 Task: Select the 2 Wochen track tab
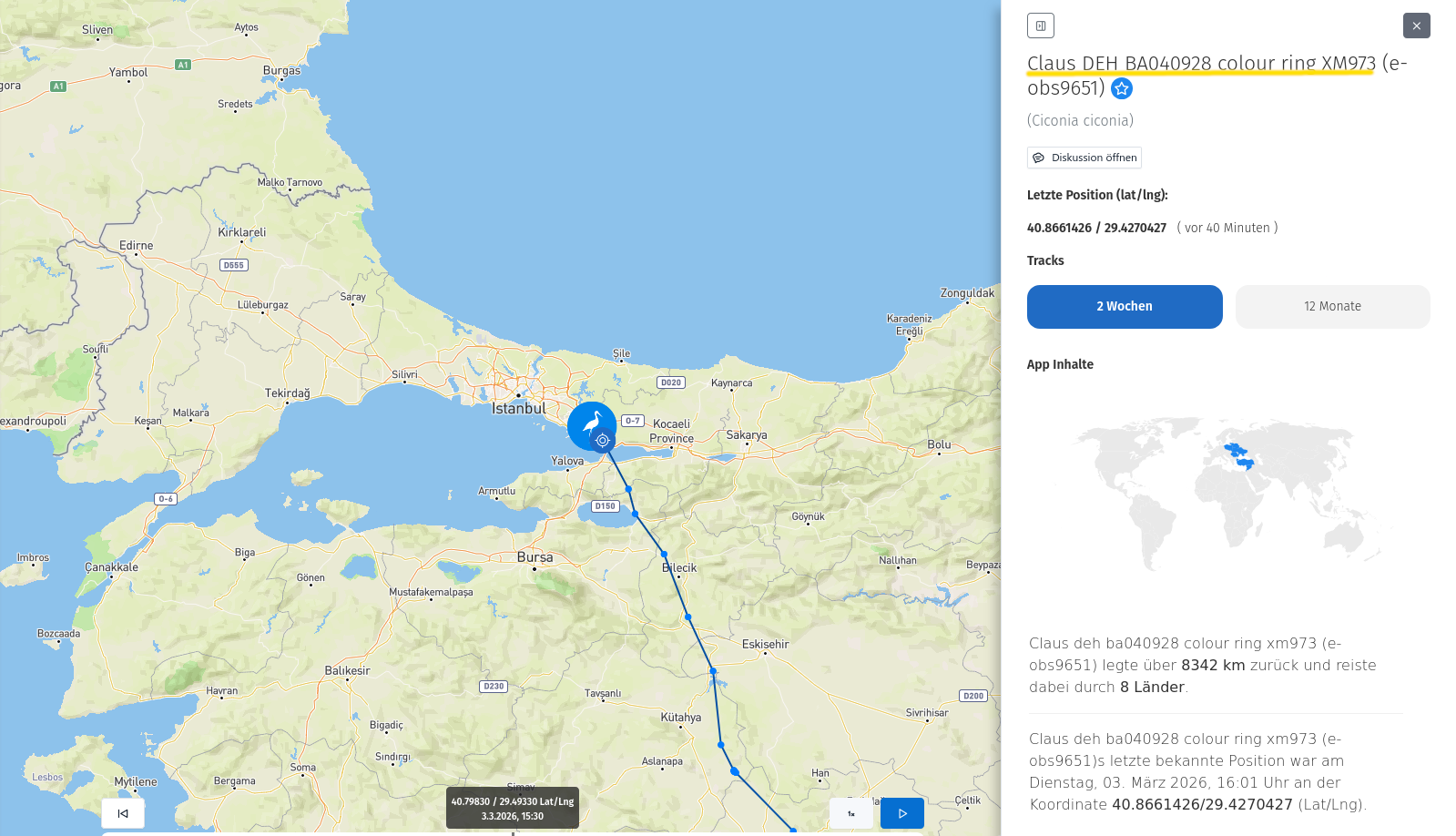pyautogui.click(x=1125, y=307)
